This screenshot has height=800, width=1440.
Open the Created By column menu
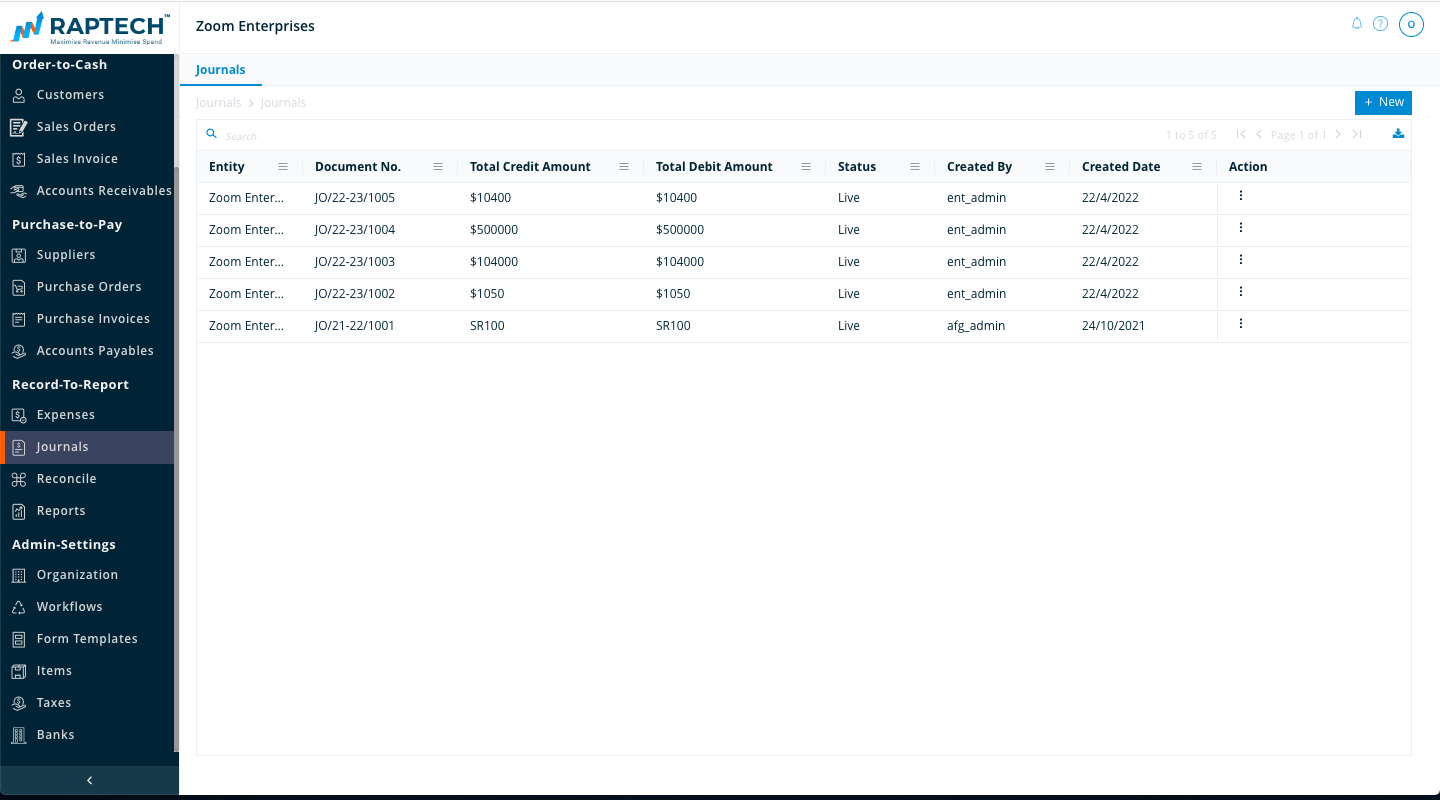(x=1050, y=167)
